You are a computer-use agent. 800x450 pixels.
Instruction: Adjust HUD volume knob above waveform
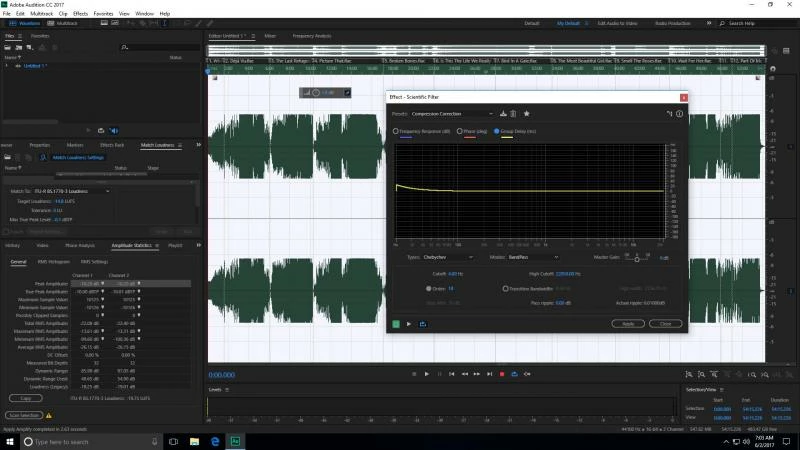click(x=316, y=93)
